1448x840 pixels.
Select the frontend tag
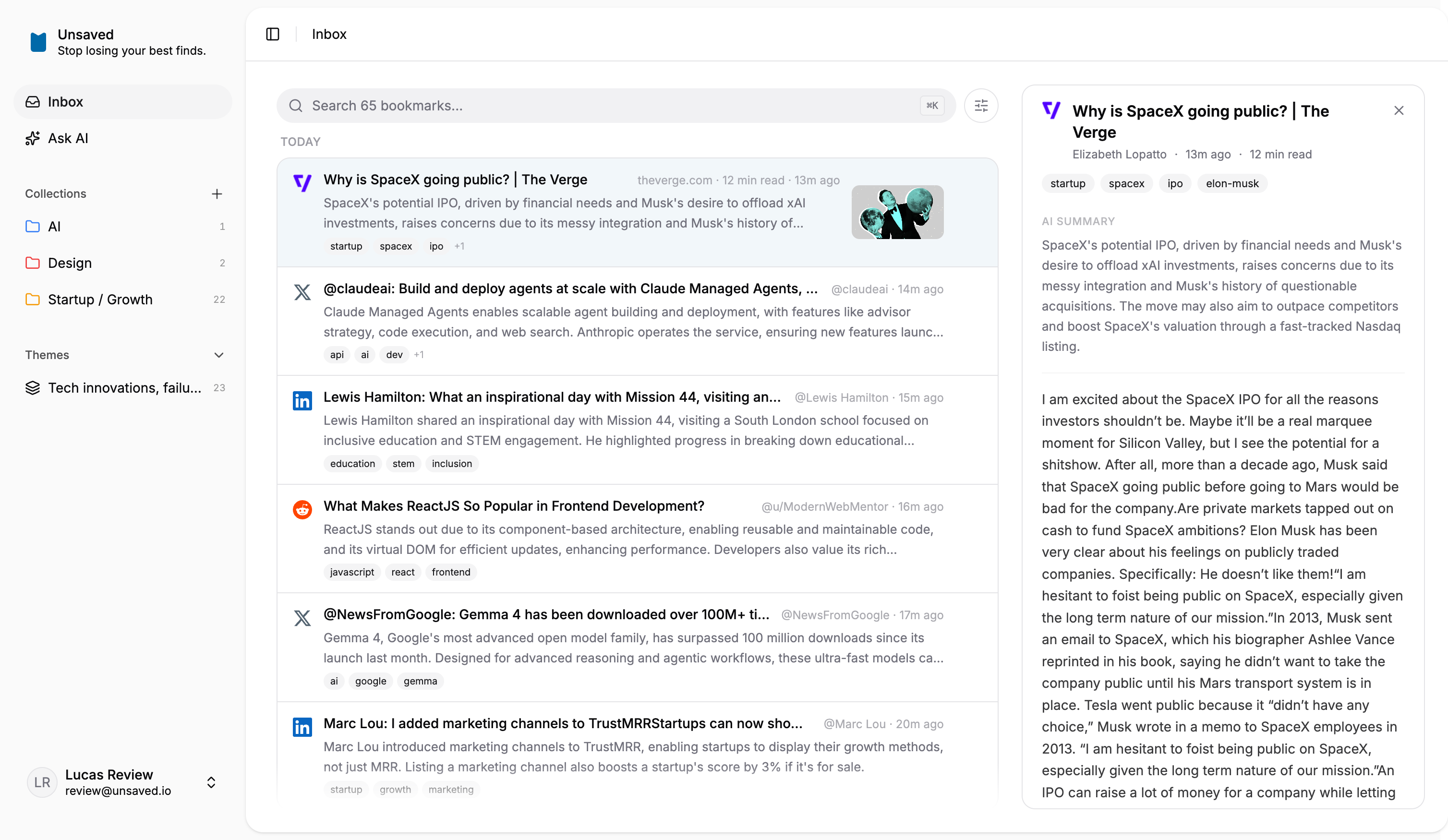coord(451,572)
